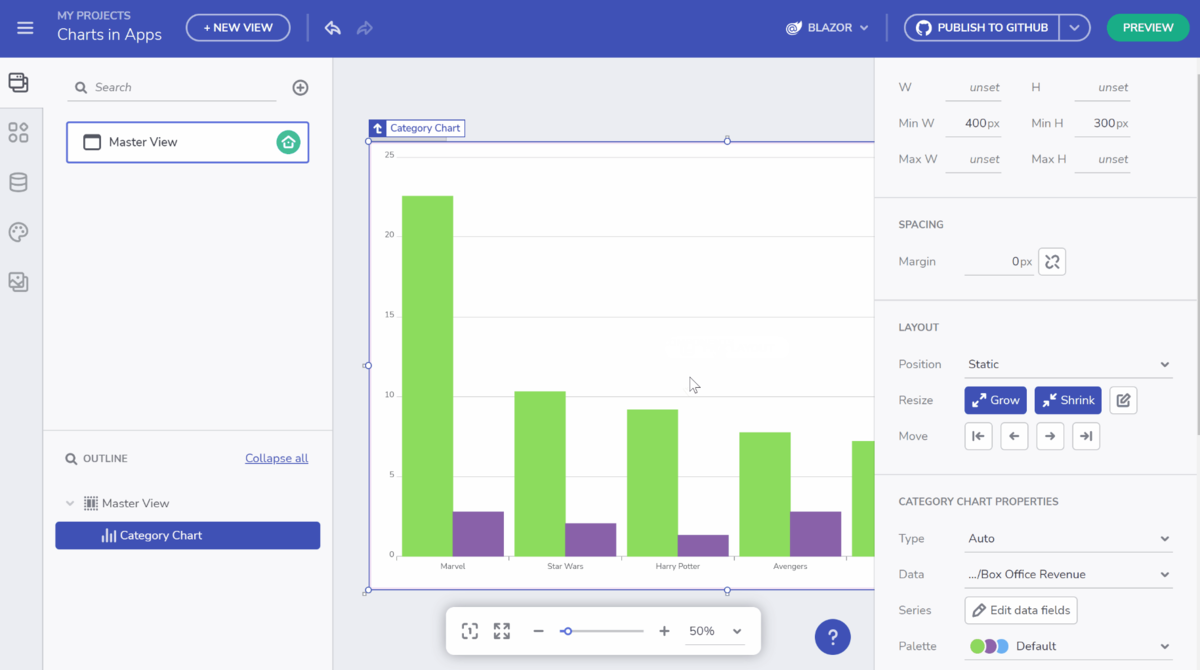Toggle the Grow resize option

coord(996,400)
